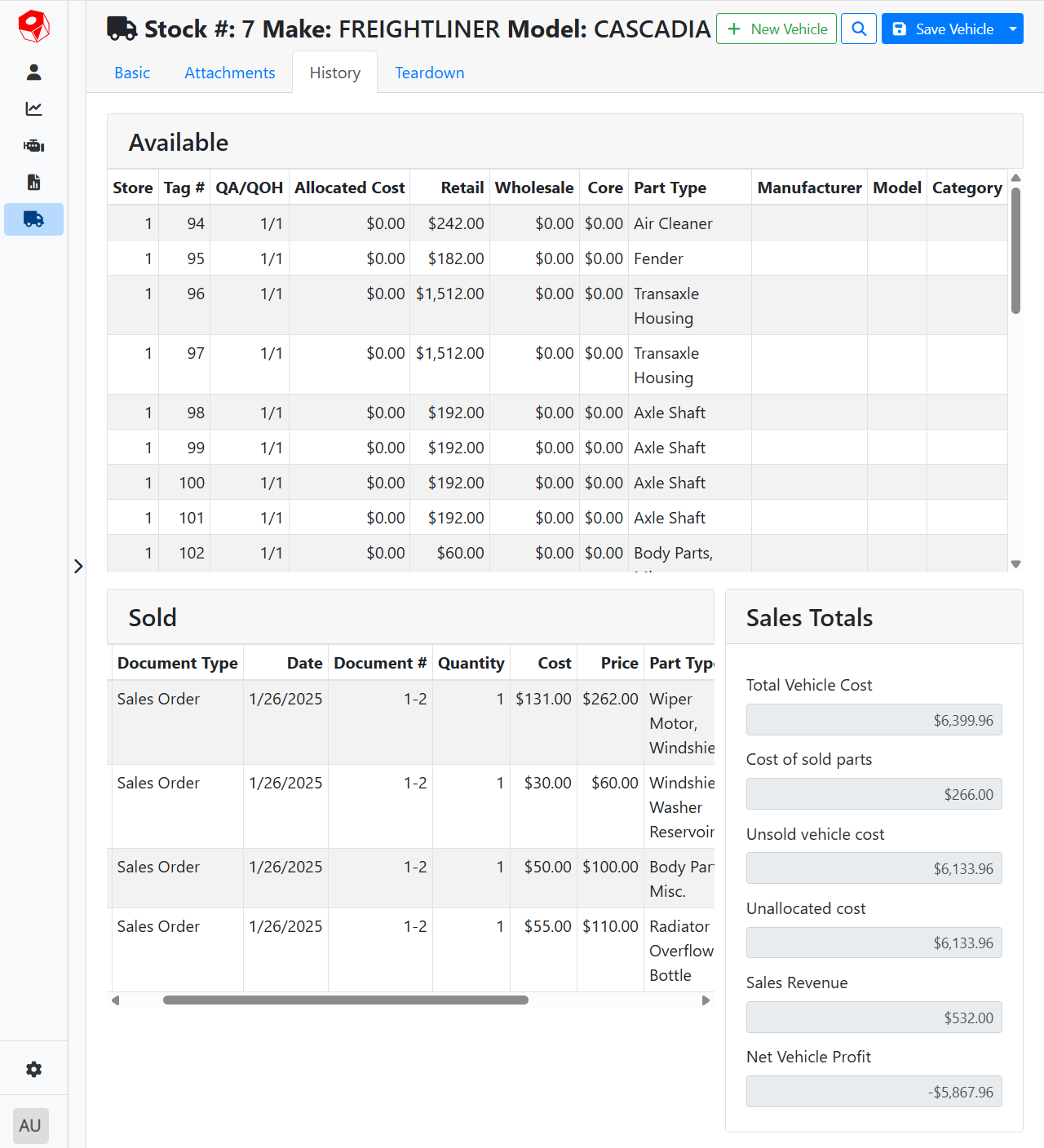Click the magnifier search vehicle button
The height and width of the screenshot is (1148, 1044).
coord(859,29)
